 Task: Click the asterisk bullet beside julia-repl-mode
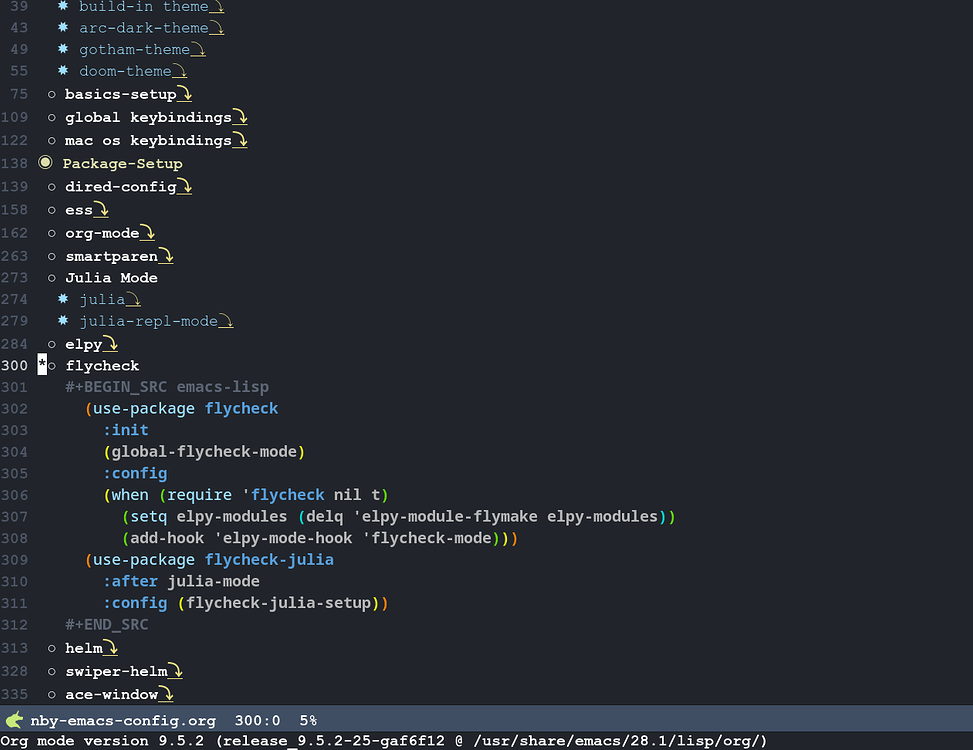click(62, 320)
